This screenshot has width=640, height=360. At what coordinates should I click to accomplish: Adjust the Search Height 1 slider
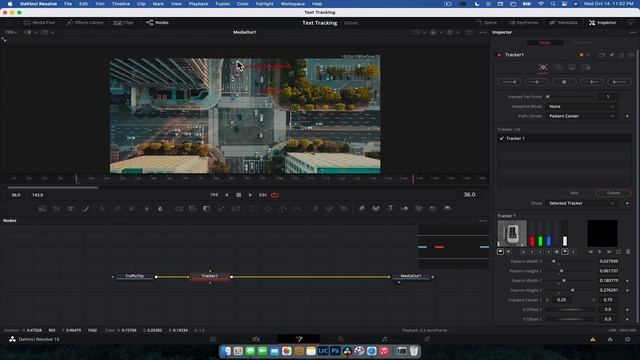point(570,290)
